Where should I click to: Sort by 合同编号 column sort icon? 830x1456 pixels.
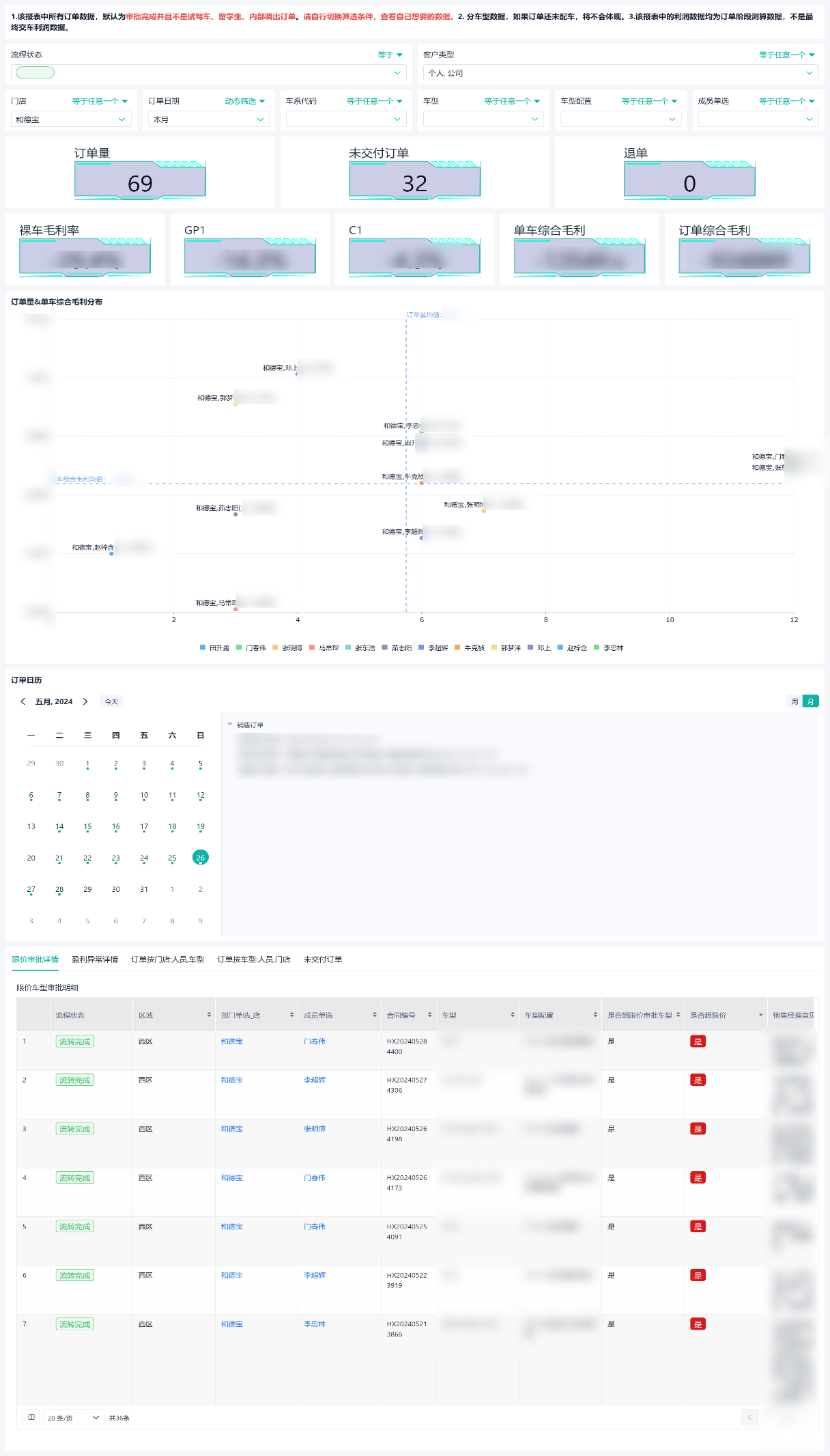click(x=429, y=1015)
